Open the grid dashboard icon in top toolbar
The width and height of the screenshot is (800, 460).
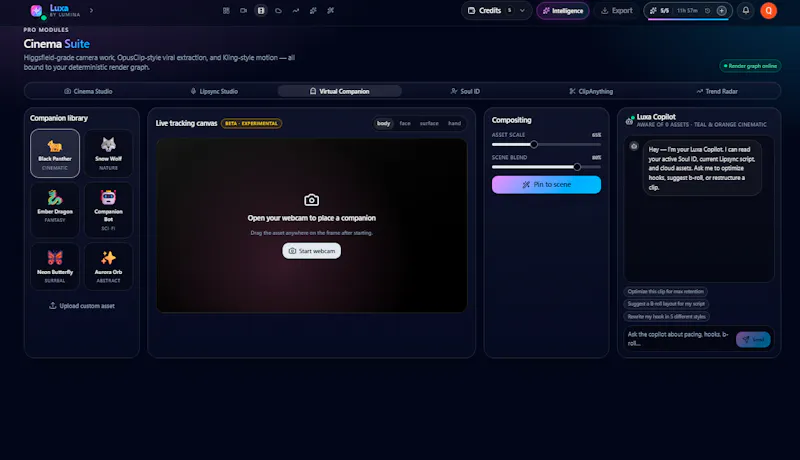[226, 10]
